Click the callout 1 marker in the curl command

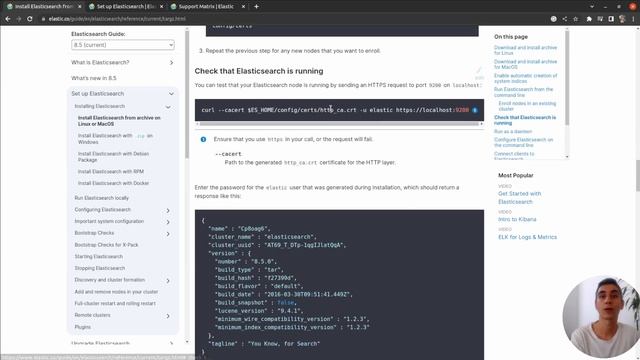pos(475,110)
